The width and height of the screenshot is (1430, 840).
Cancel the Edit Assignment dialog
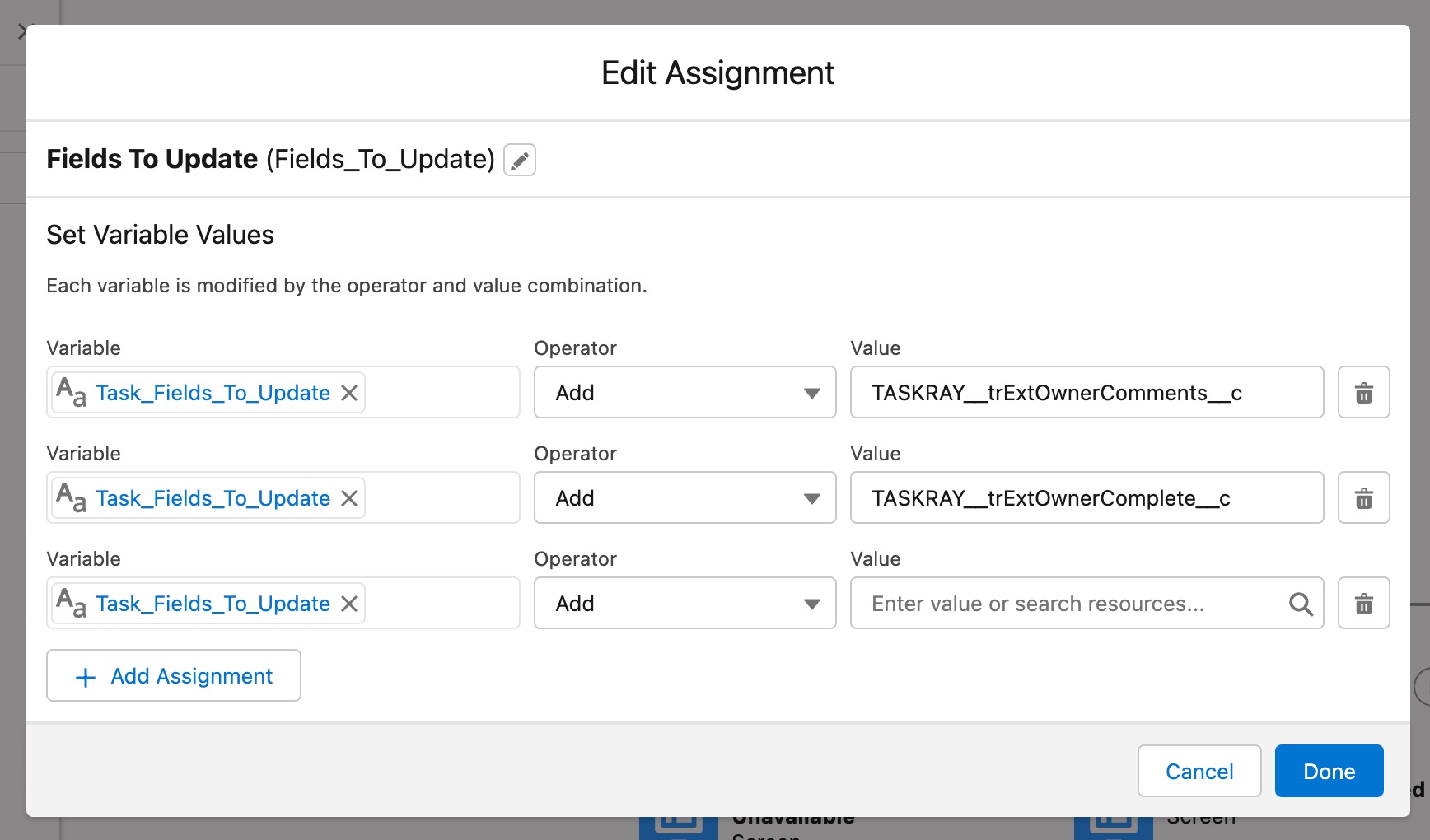[x=1199, y=771]
